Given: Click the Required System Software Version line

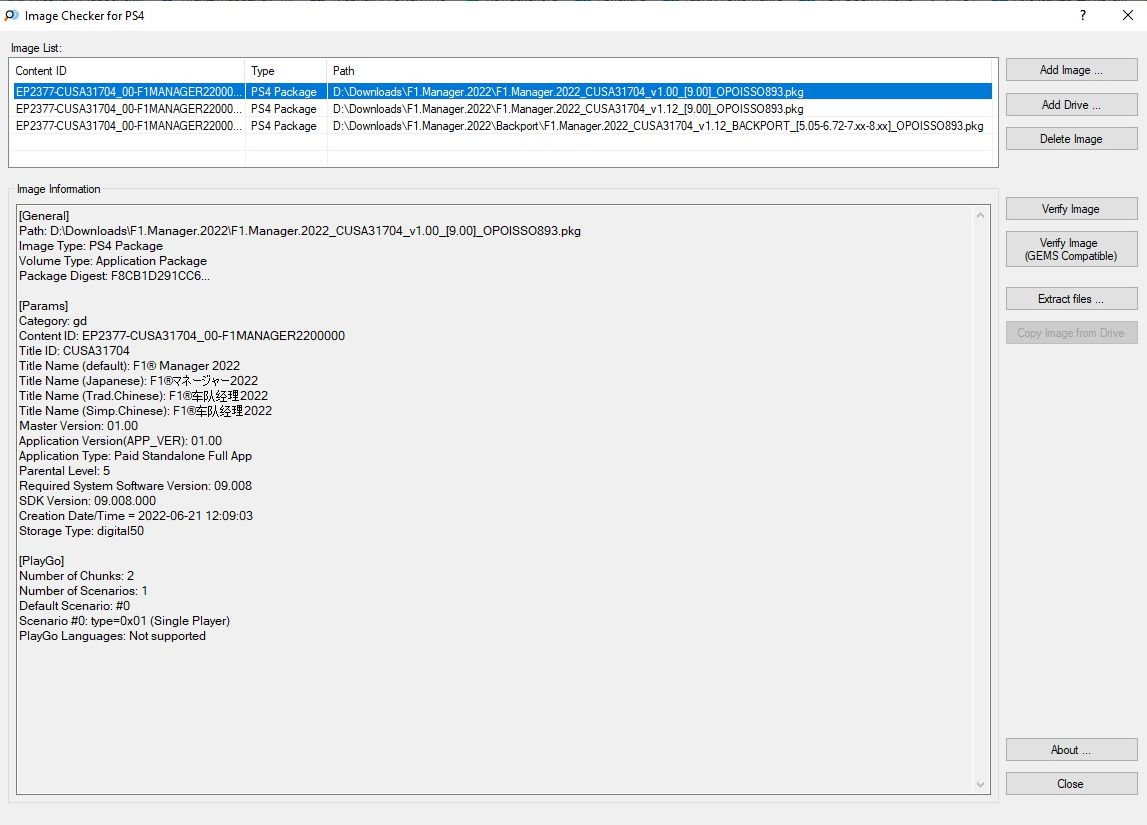Looking at the screenshot, I should point(135,486).
